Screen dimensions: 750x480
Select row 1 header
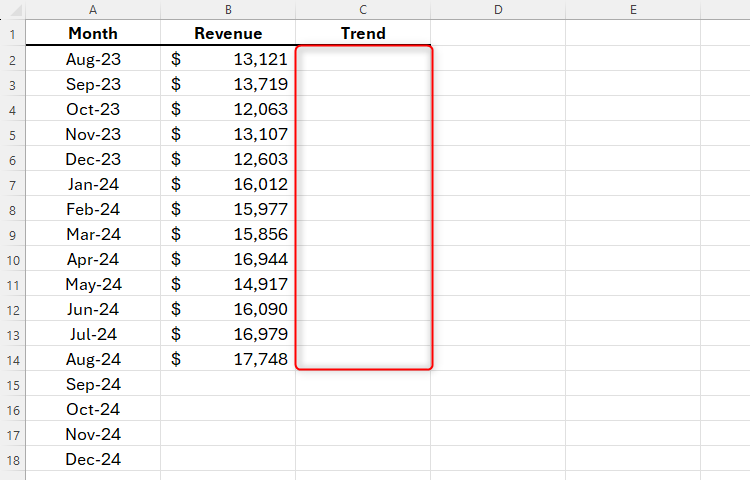[x=12, y=33]
